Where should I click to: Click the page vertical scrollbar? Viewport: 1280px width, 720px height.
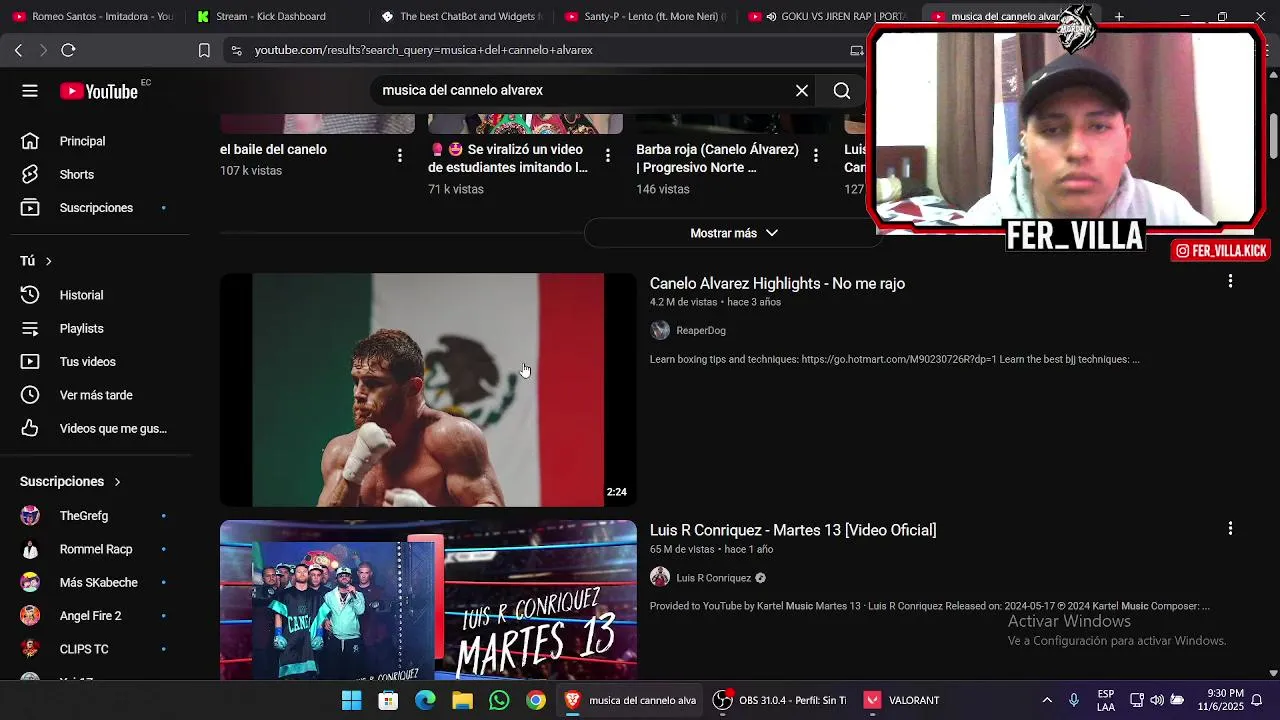tap(1273, 135)
